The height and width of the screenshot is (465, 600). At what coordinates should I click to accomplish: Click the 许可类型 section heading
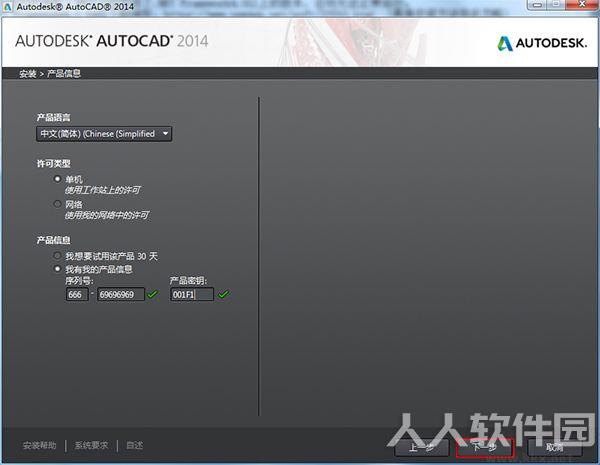point(54,163)
